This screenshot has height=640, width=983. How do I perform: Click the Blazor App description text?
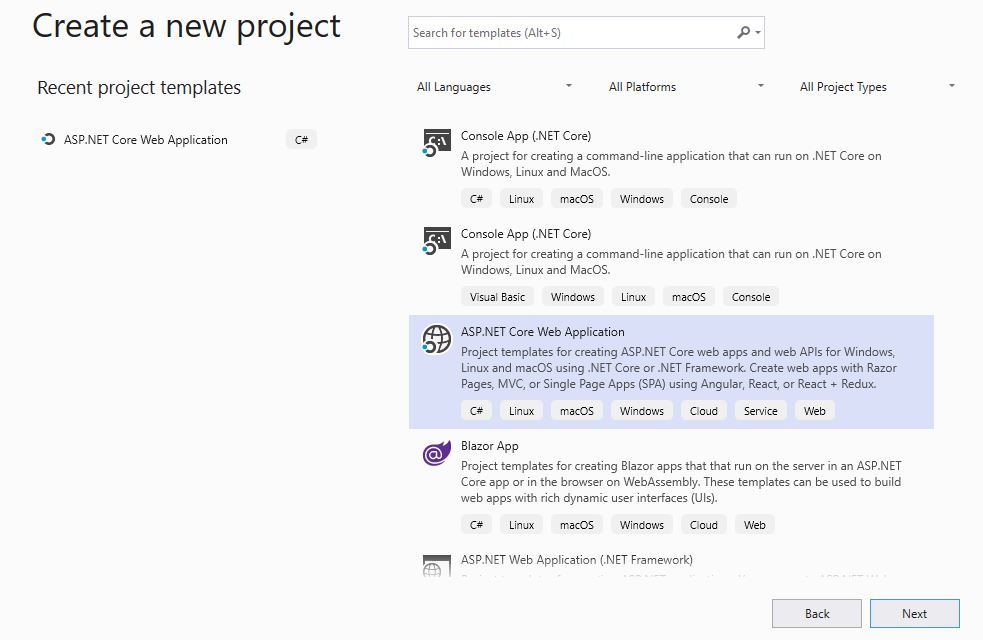[x=681, y=481]
